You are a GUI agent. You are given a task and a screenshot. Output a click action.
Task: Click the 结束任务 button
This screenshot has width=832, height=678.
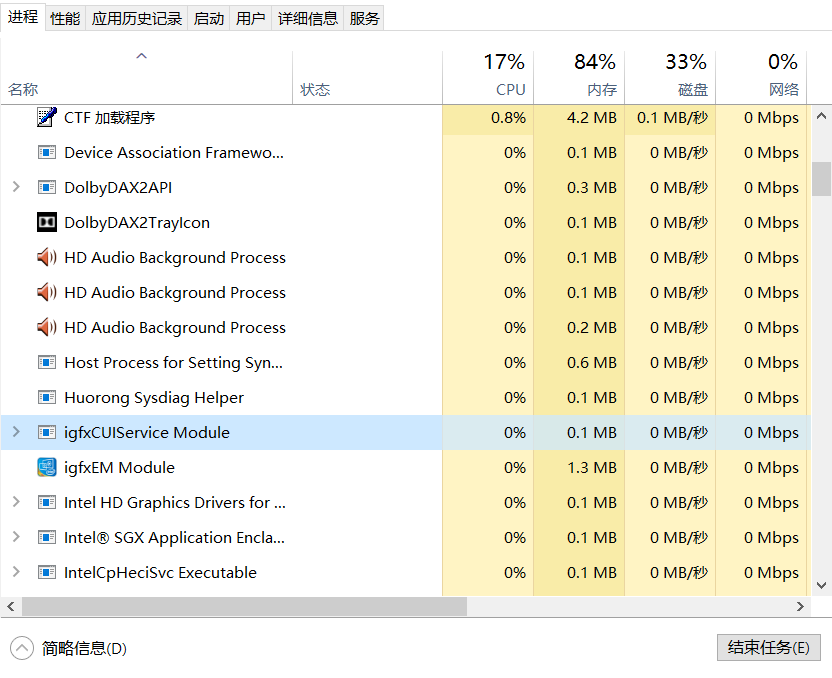click(768, 648)
